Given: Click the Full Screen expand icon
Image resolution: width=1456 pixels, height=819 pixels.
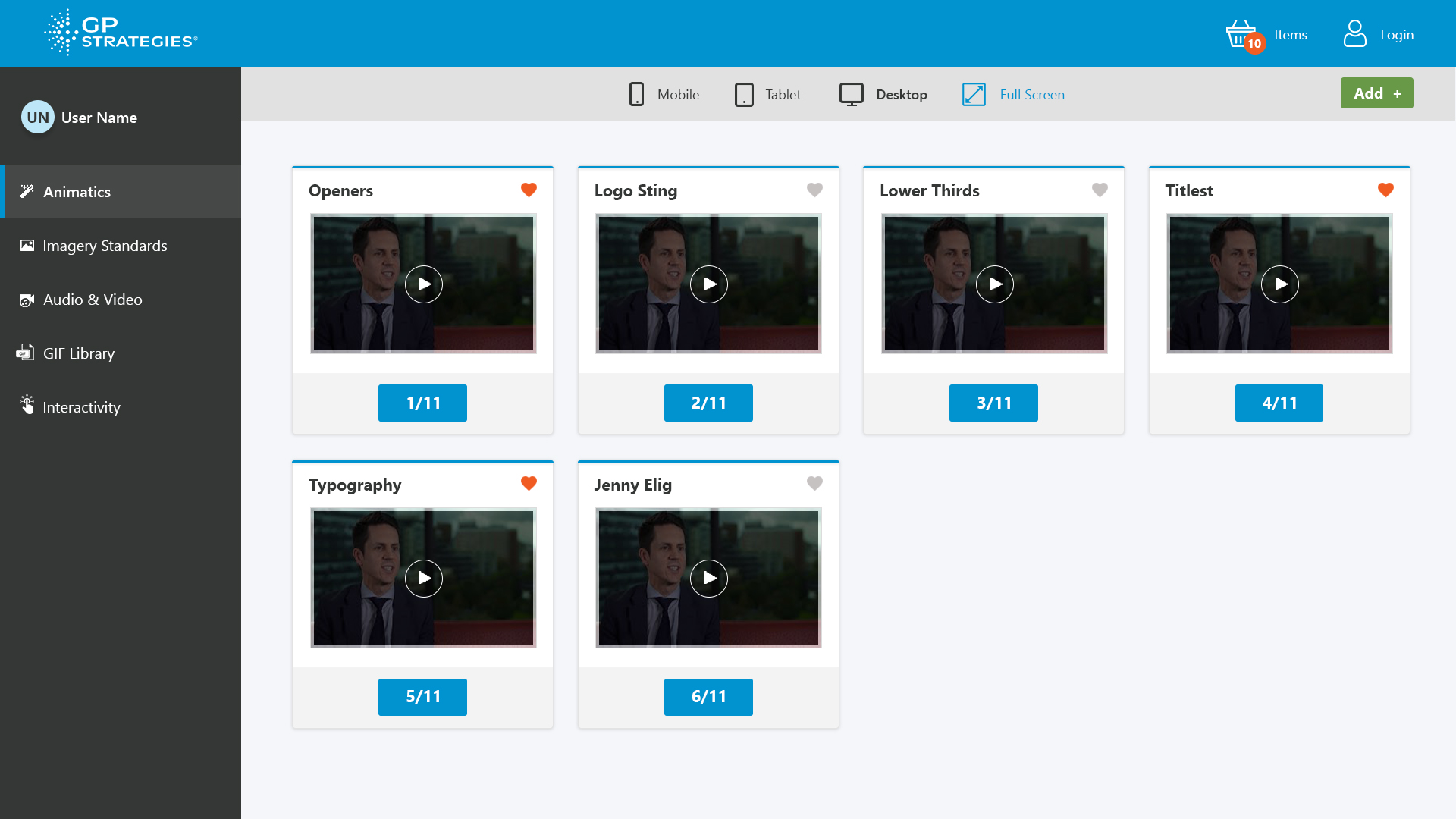Looking at the screenshot, I should (974, 94).
